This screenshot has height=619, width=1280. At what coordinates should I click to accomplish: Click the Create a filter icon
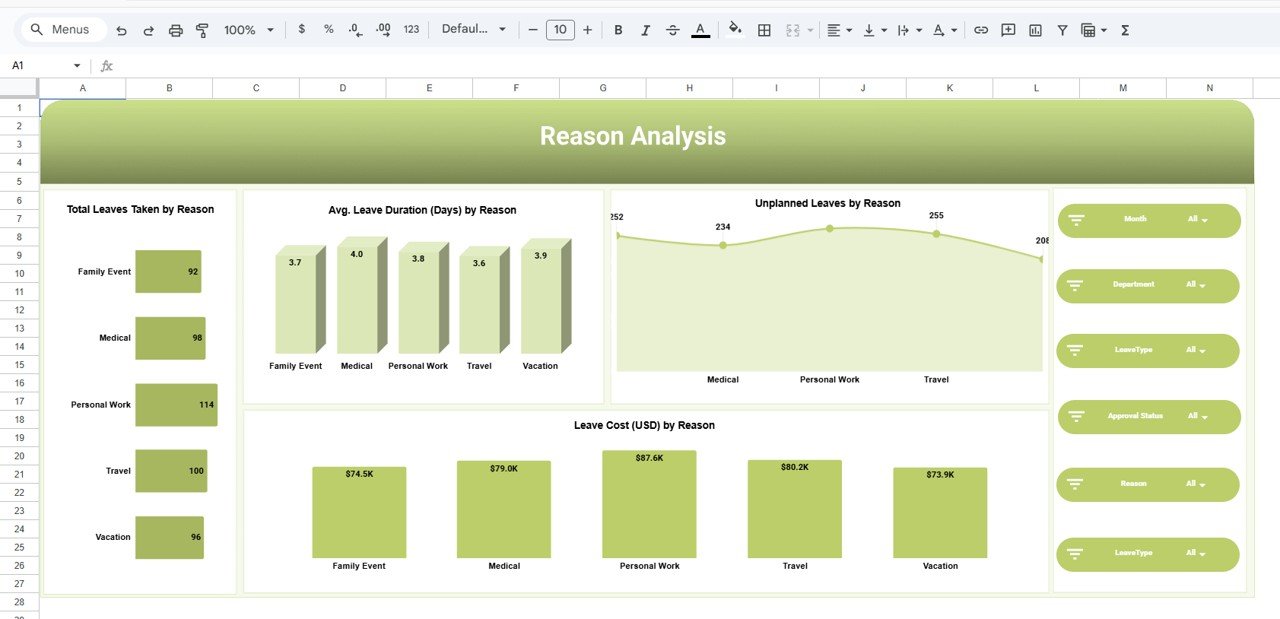(x=1061, y=29)
